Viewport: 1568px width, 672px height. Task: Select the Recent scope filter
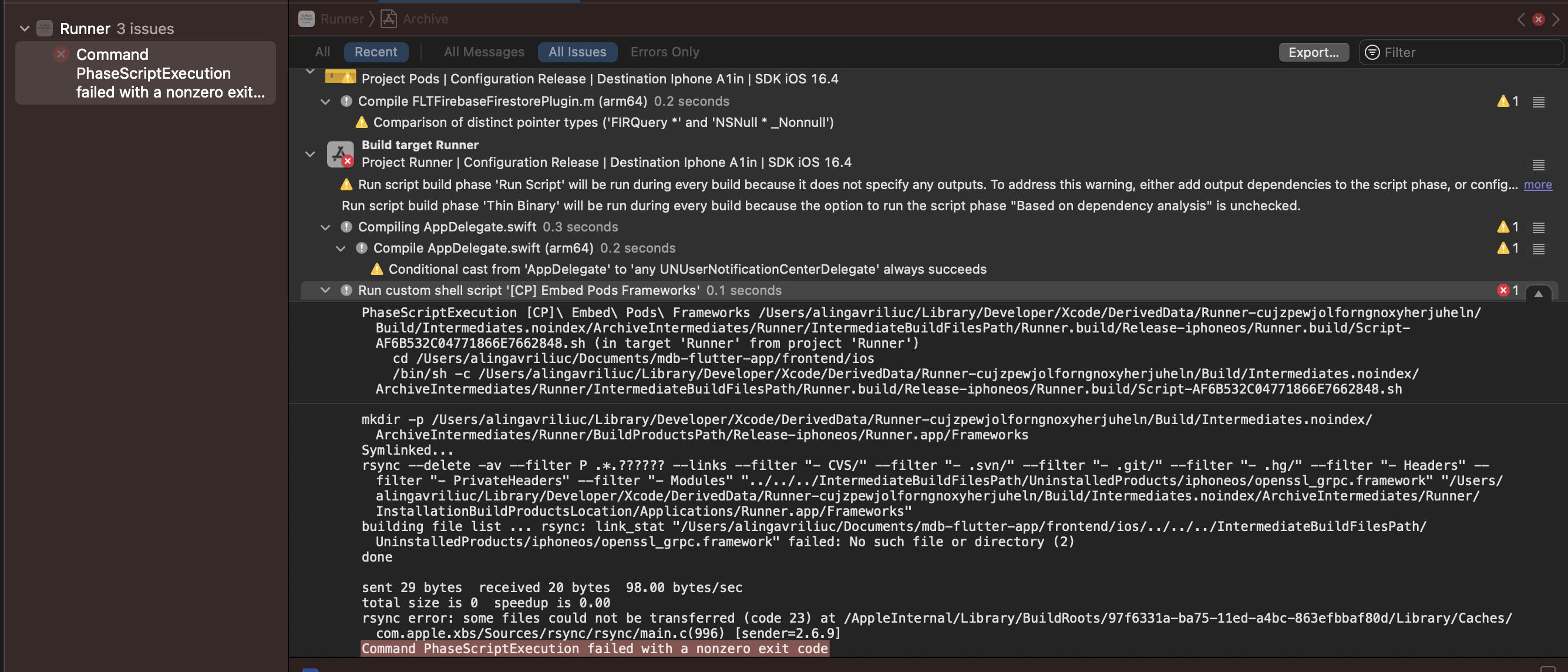point(376,52)
